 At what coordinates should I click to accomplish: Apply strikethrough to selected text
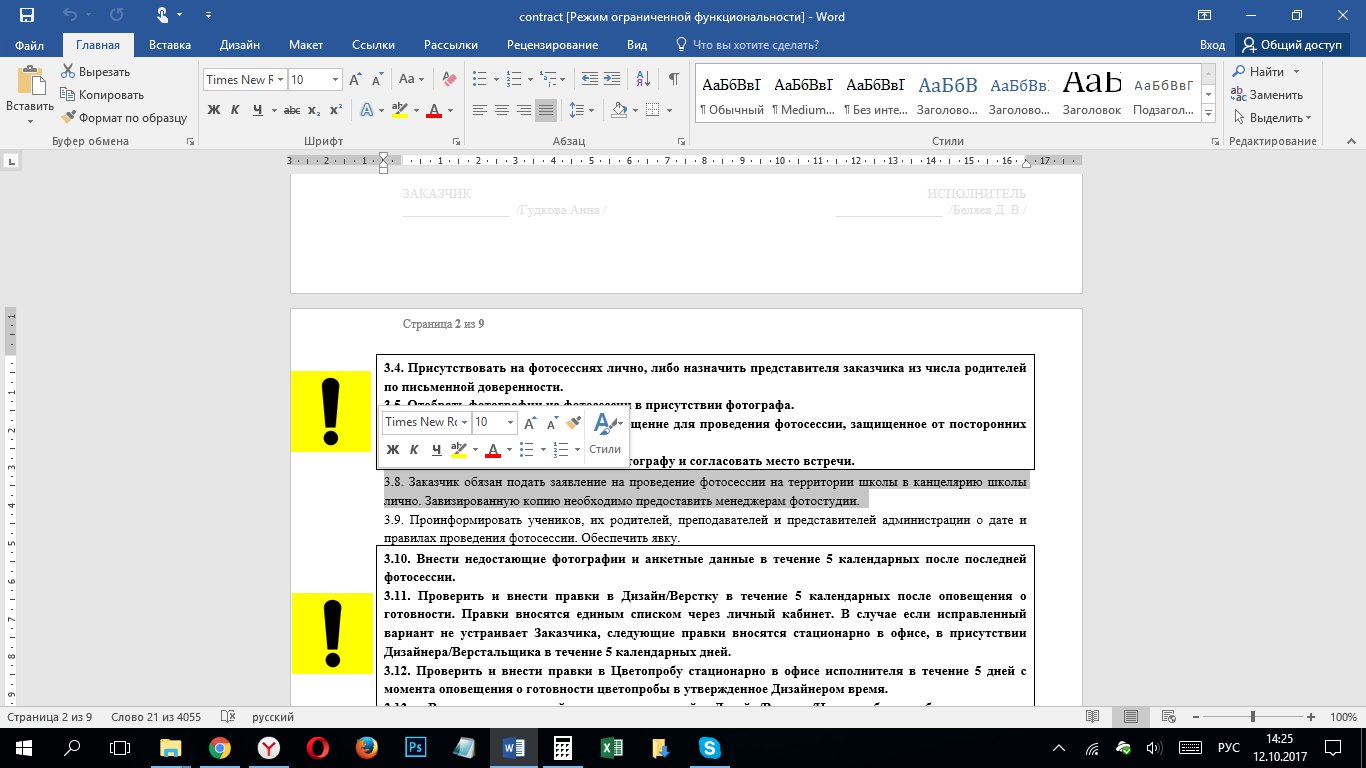[292, 110]
